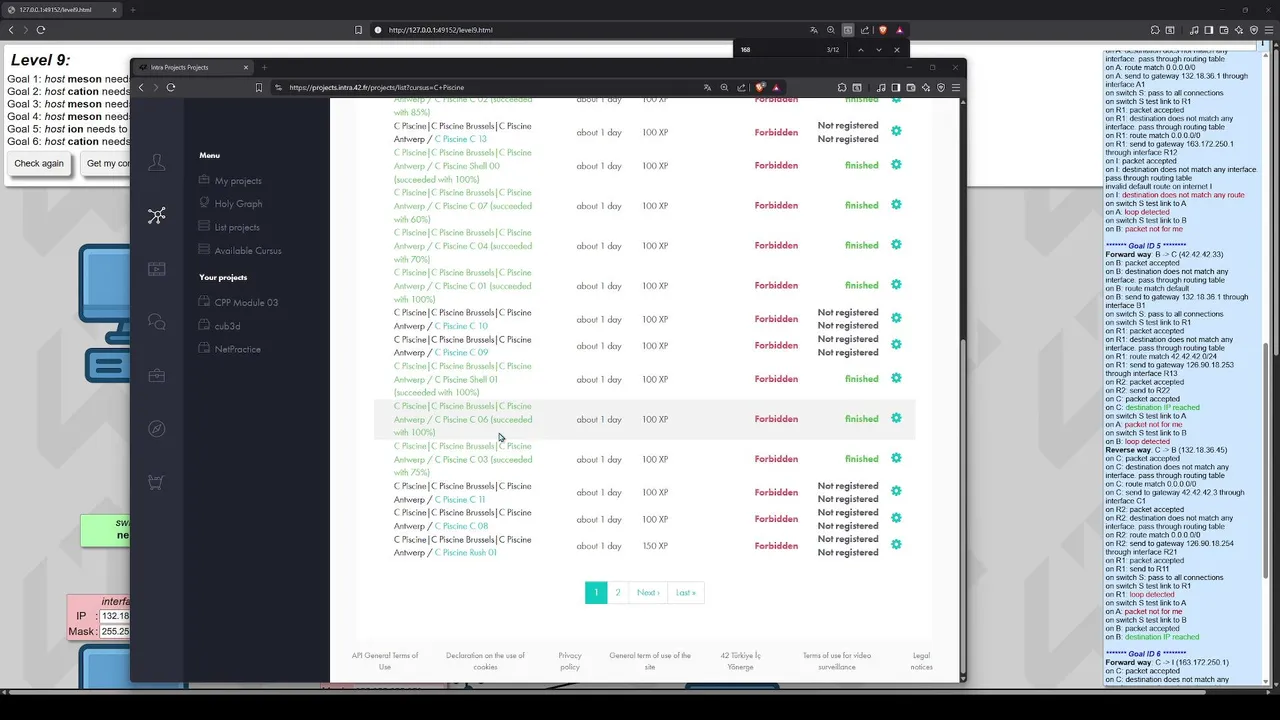Select the projects graph icon in intra sidebar
1280x720 pixels.
[157, 215]
